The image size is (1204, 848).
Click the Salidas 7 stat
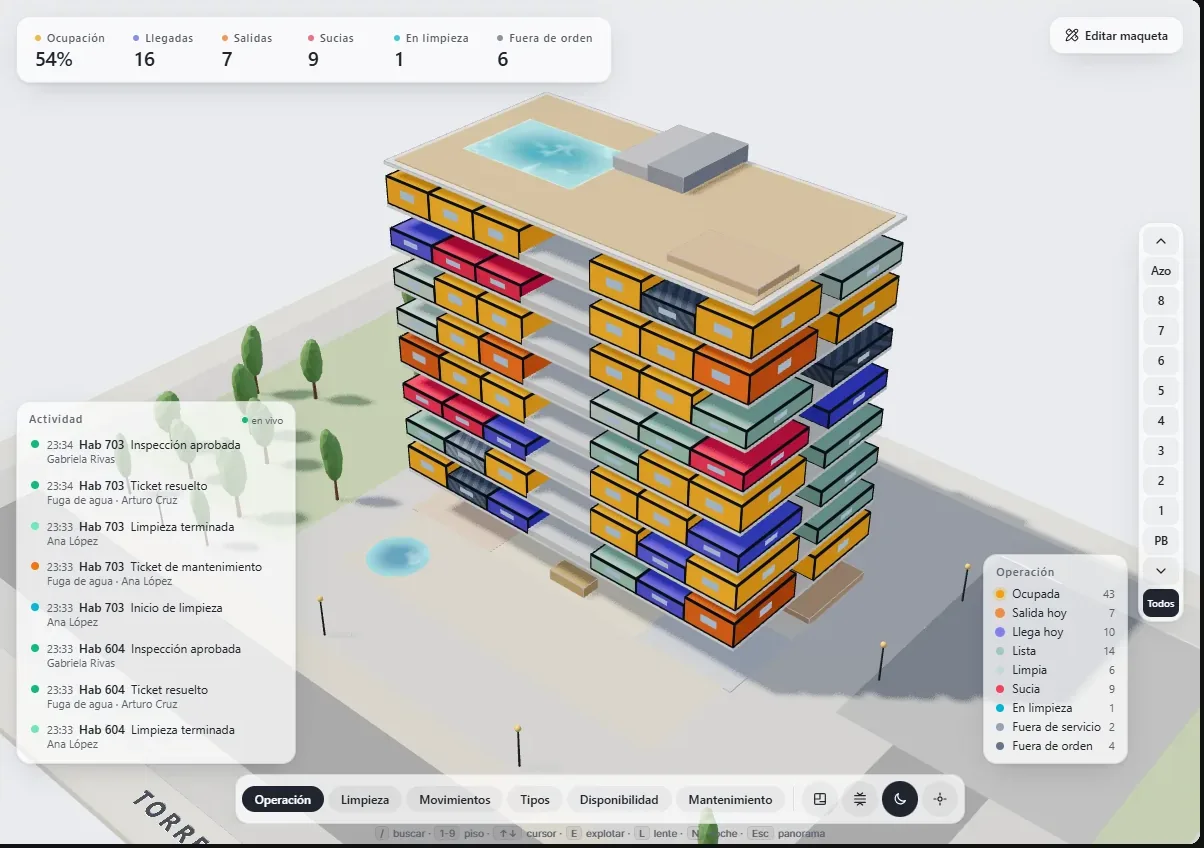point(247,50)
